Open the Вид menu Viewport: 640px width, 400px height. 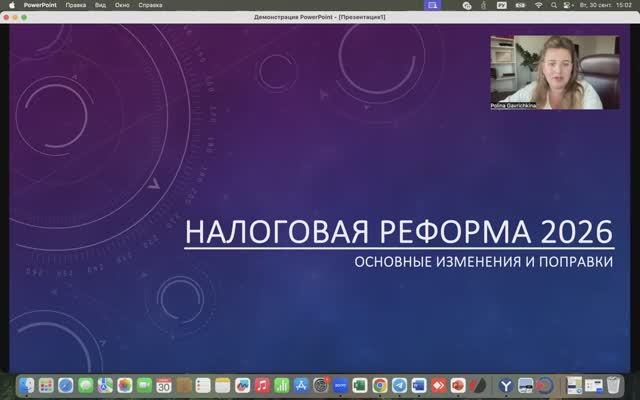click(x=100, y=5)
